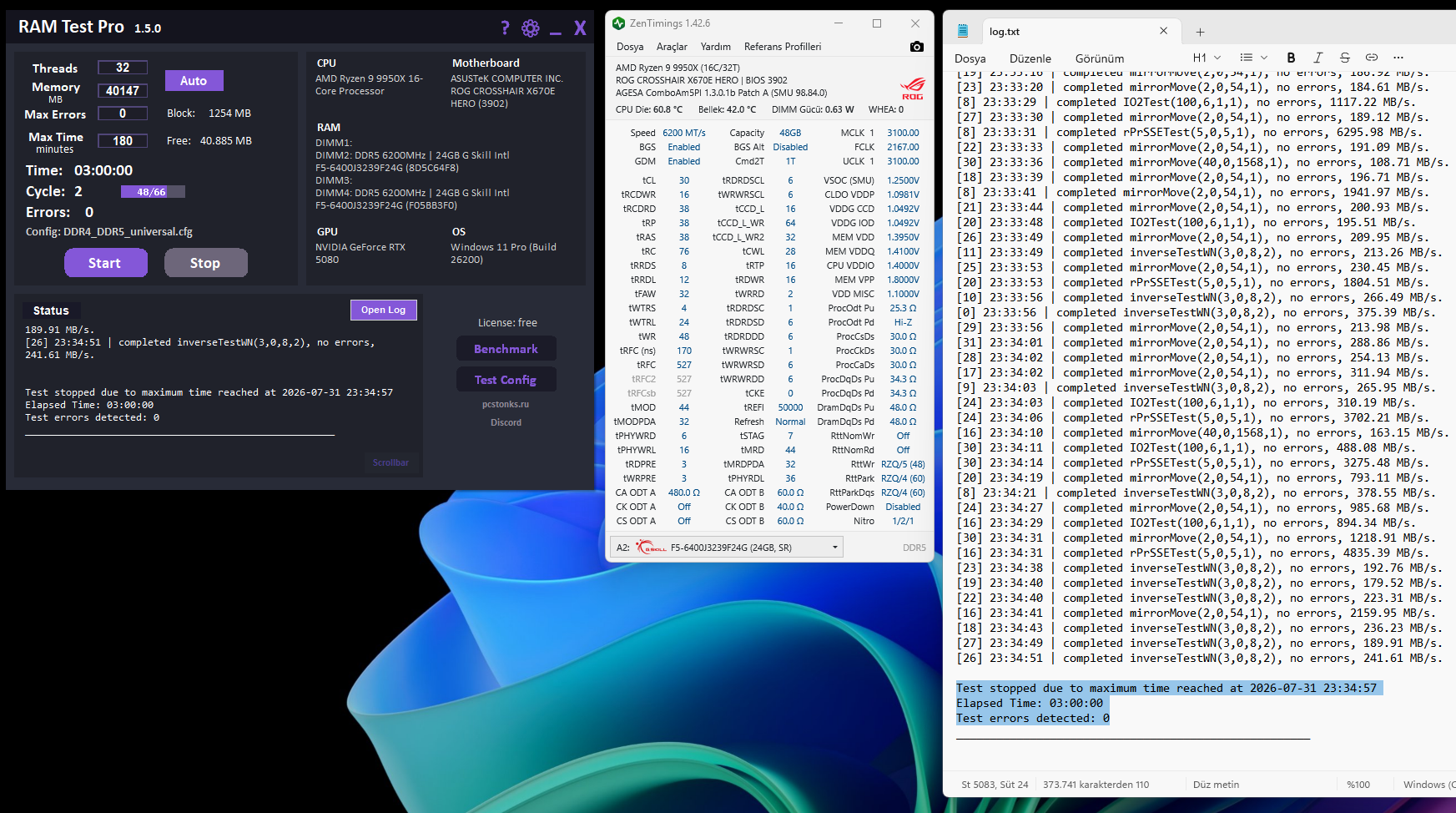
Task: Click the %100 zoom level in Notepad
Action: (1358, 785)
